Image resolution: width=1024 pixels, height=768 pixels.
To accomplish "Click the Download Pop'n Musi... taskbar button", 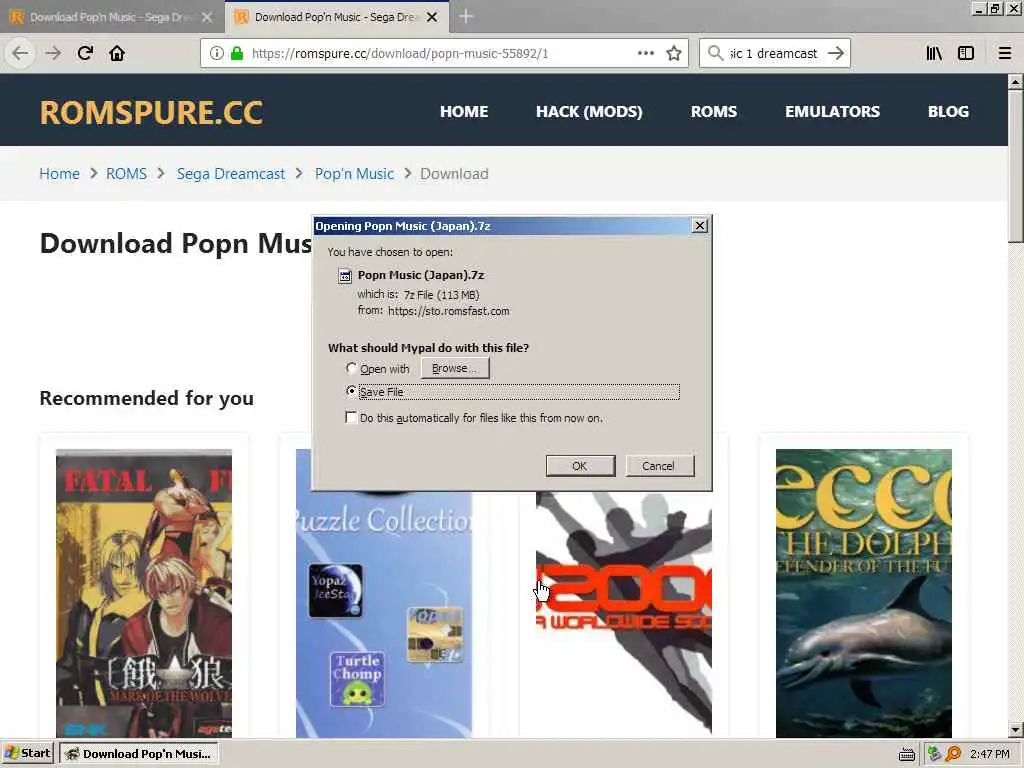I will coord(138,753).
